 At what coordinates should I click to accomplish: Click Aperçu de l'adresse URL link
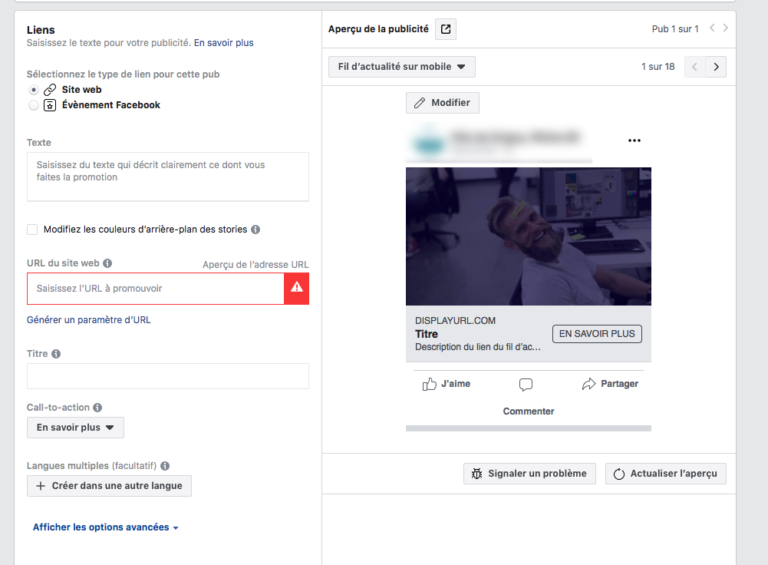(256, 264)
